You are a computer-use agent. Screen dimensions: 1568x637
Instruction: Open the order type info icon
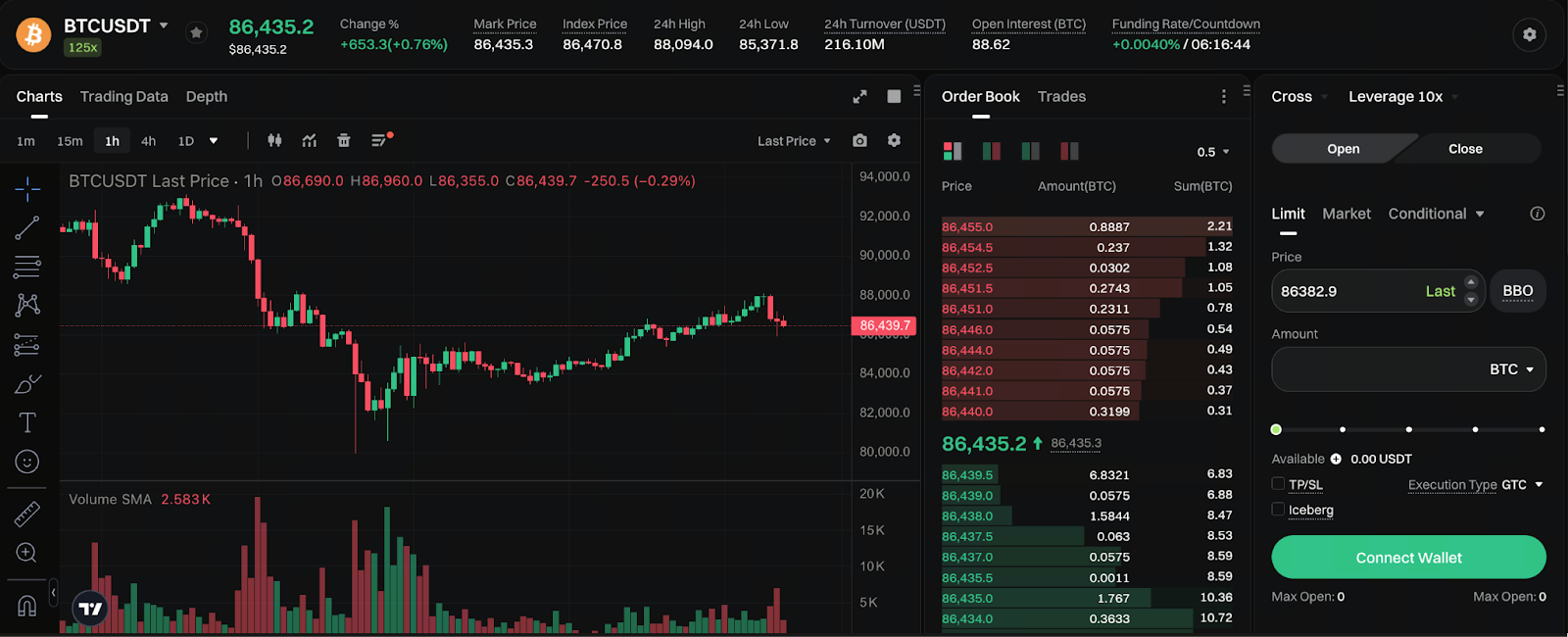click(1538, 214)
